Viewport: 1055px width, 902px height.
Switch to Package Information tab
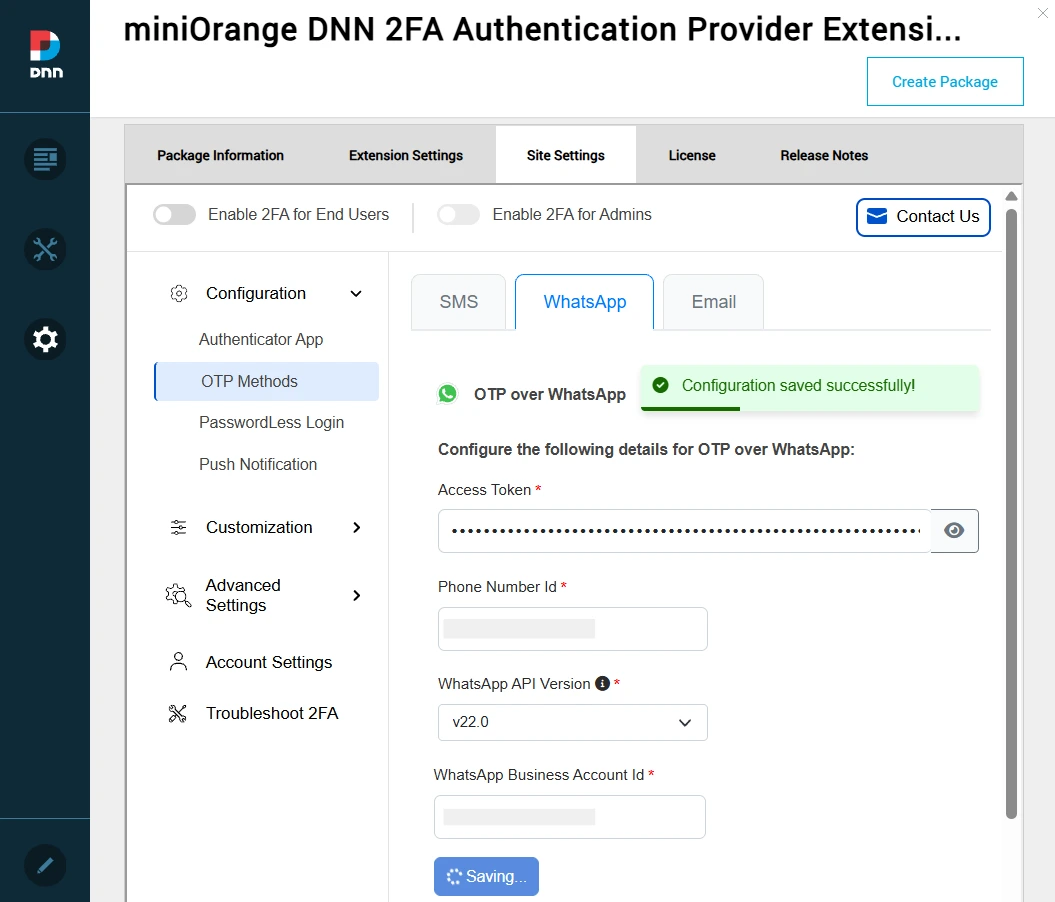click(221, 155)
